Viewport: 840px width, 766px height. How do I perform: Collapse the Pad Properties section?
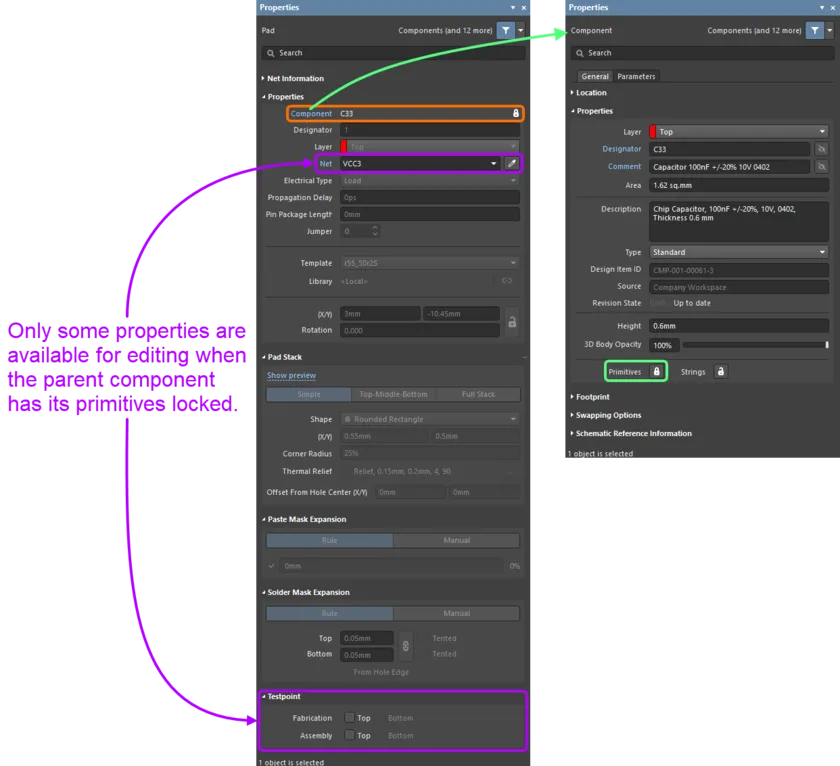click(x=263, y=96)
